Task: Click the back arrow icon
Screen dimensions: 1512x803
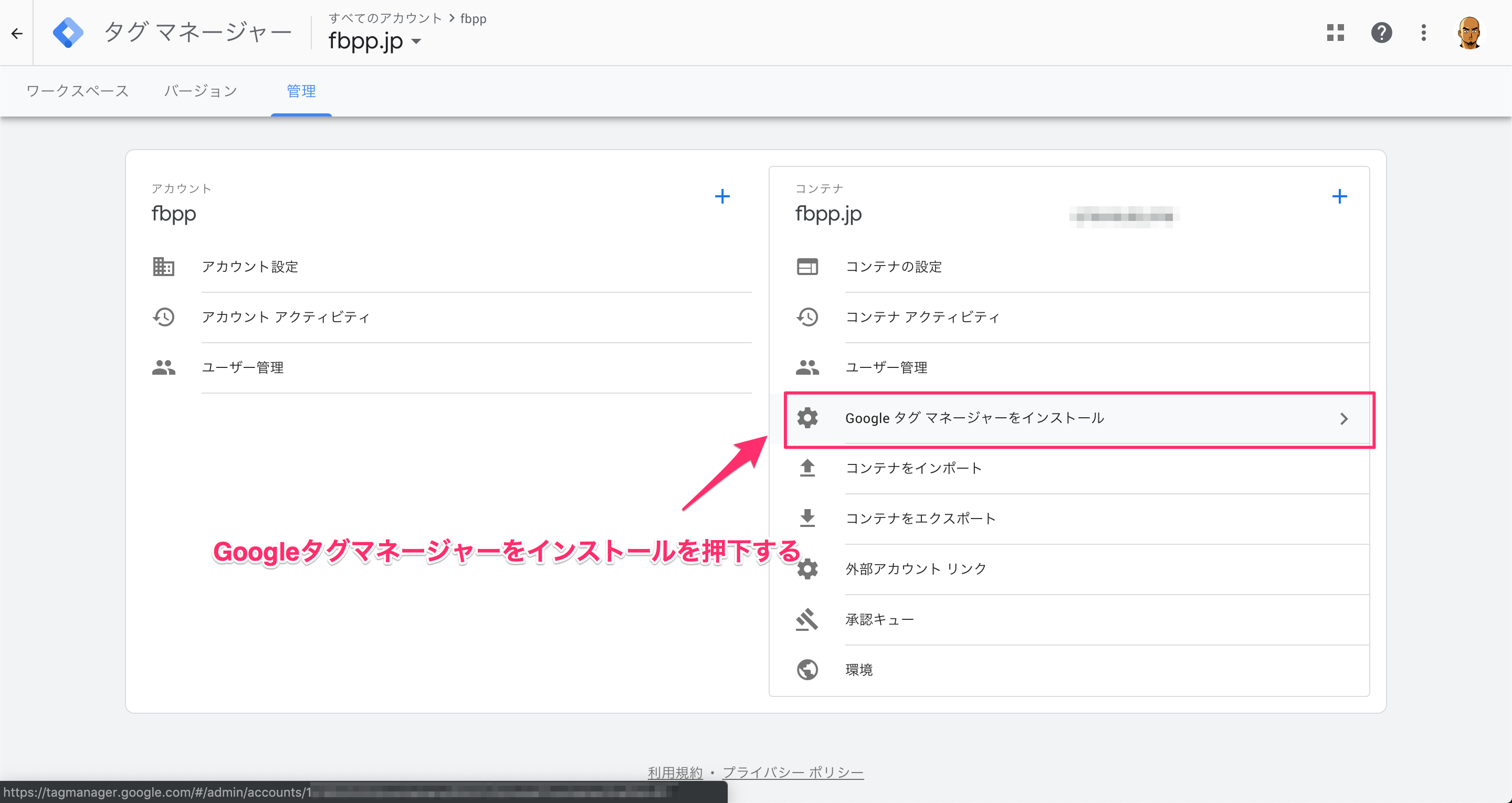Action: (17, 33)
